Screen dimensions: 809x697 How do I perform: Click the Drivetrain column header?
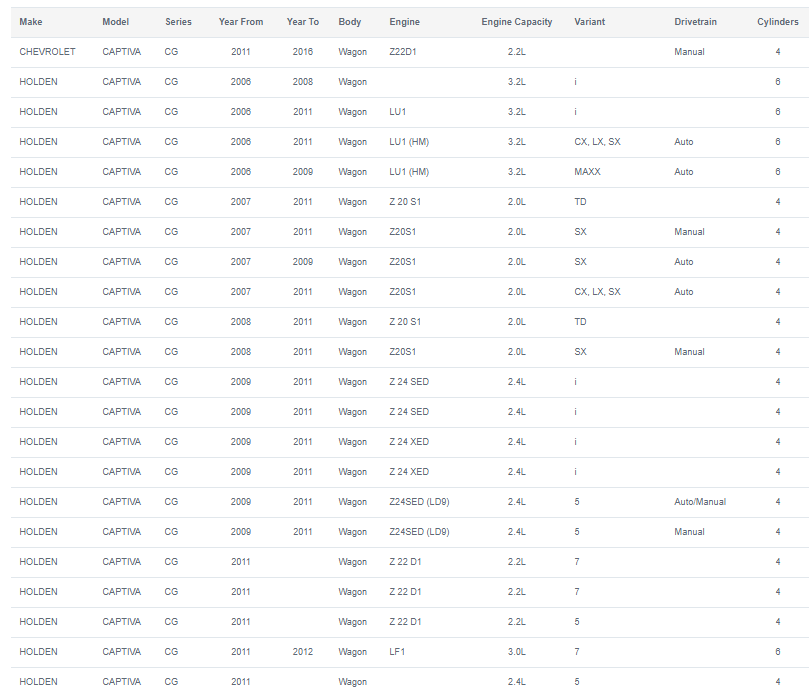click(x=695, y=22)
